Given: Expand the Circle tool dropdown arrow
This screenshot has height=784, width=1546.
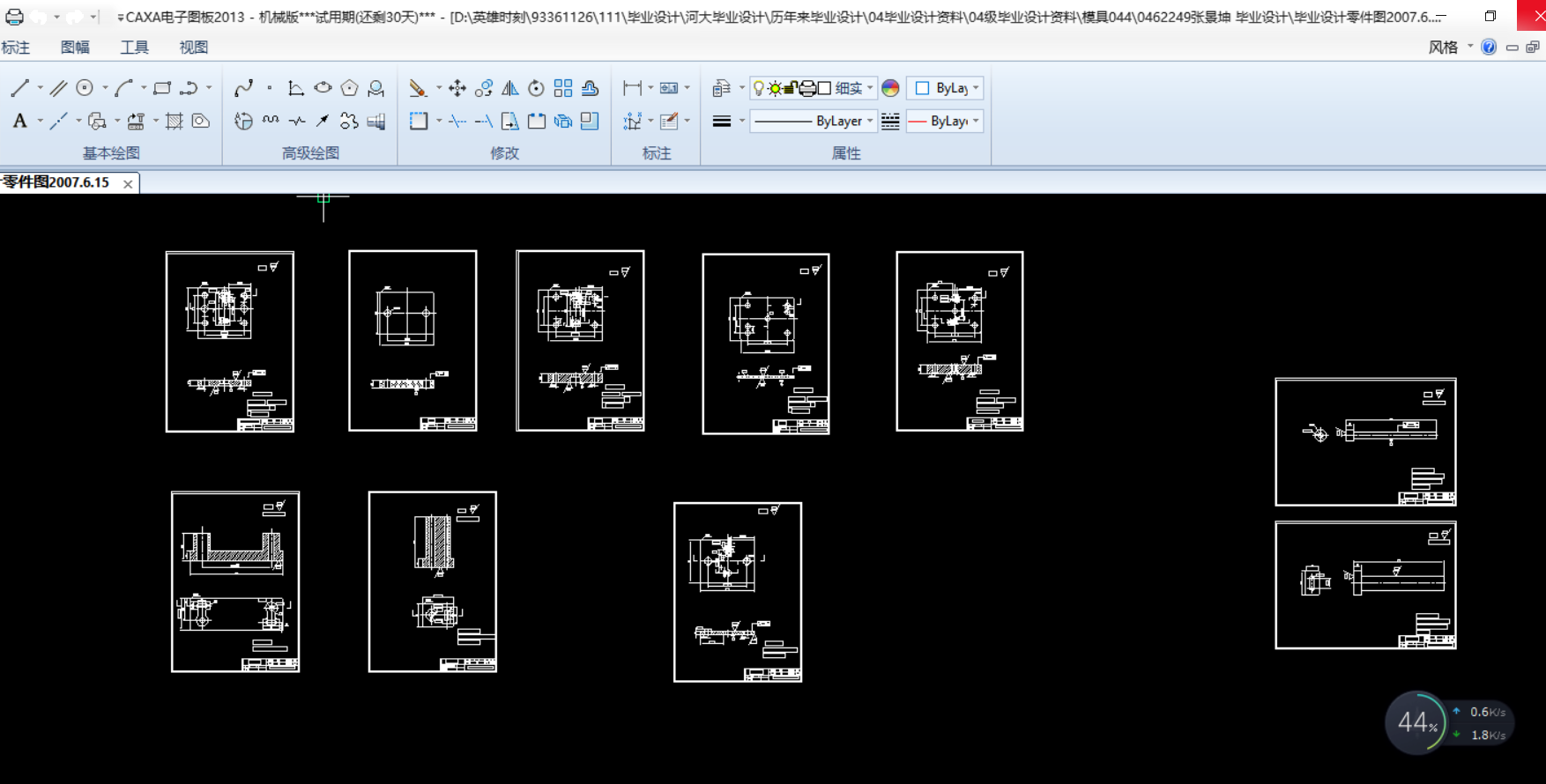Looking at the screenshot, I should 105,88.
